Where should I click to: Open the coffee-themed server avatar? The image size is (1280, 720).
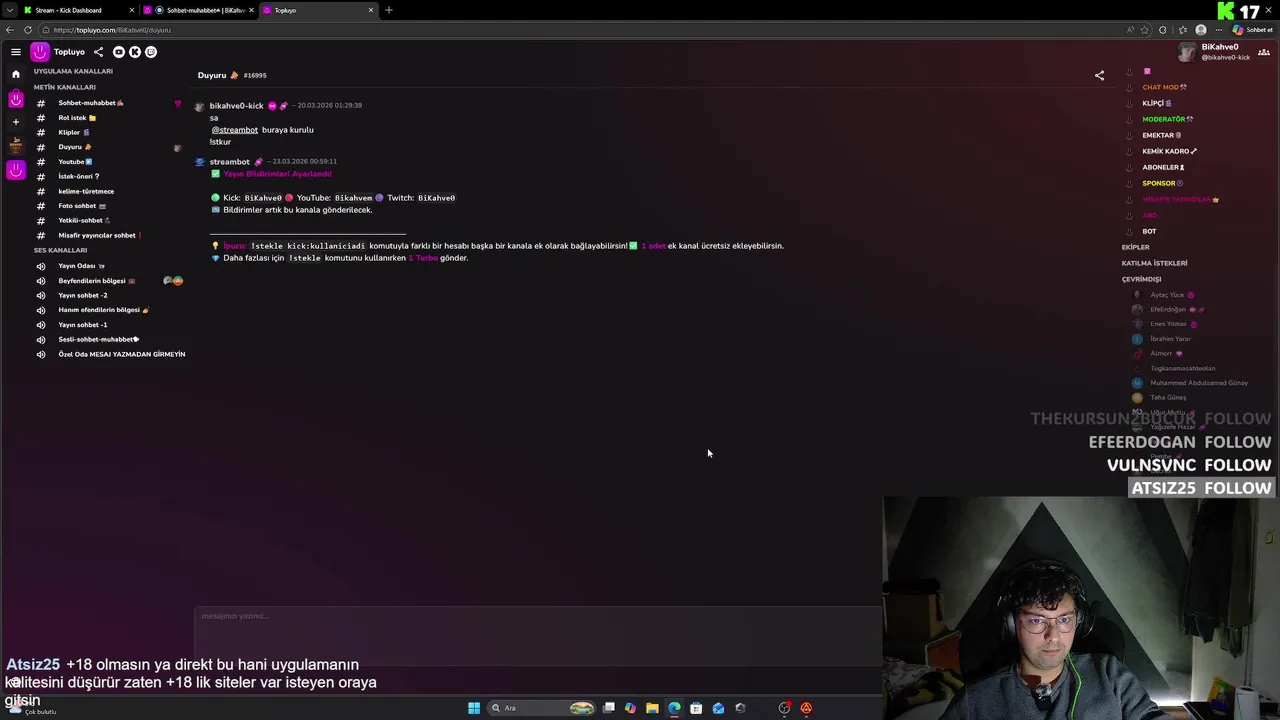click(x=16, y=145)
